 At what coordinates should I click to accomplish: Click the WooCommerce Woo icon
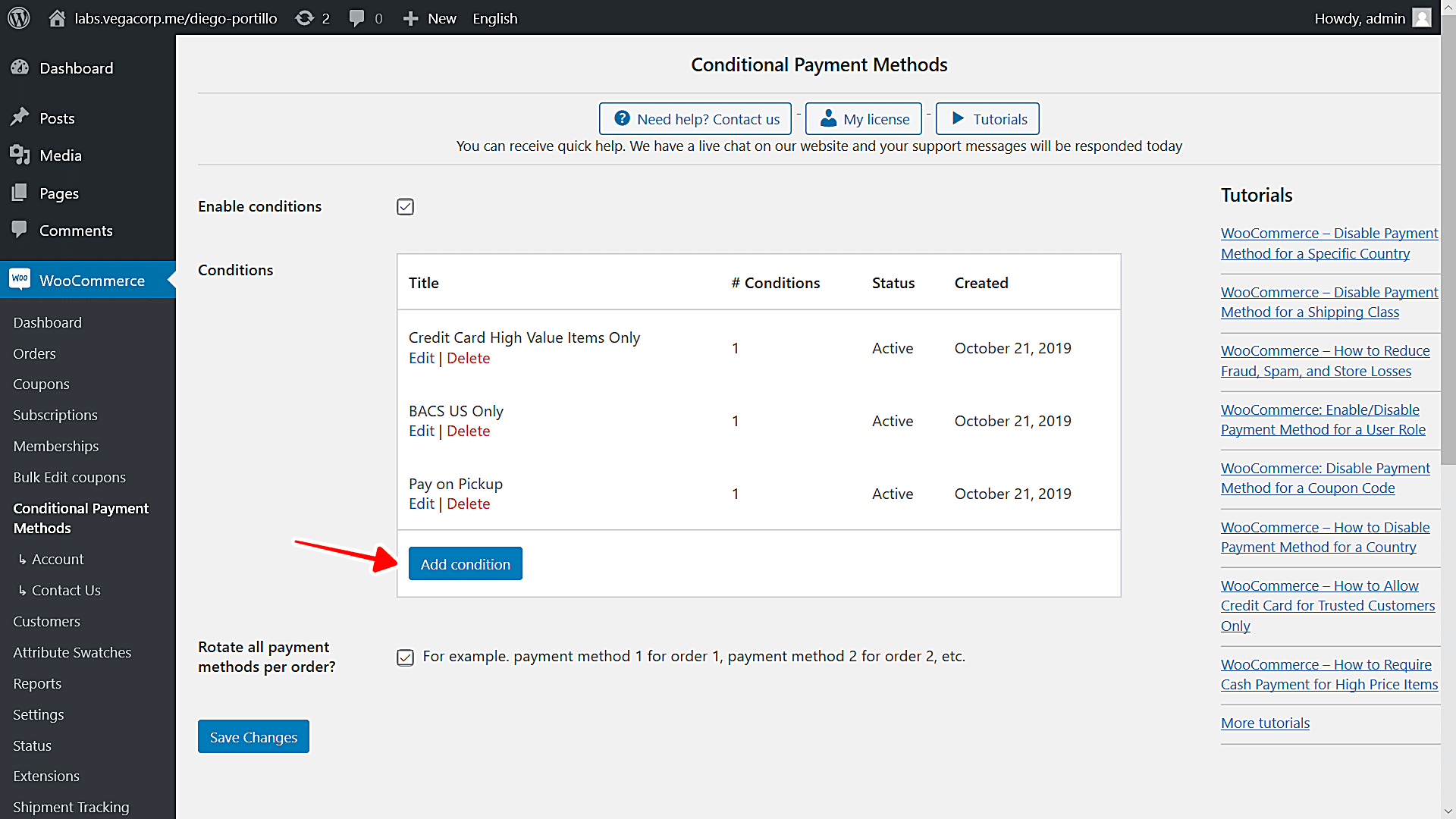(x=20, y=279)
